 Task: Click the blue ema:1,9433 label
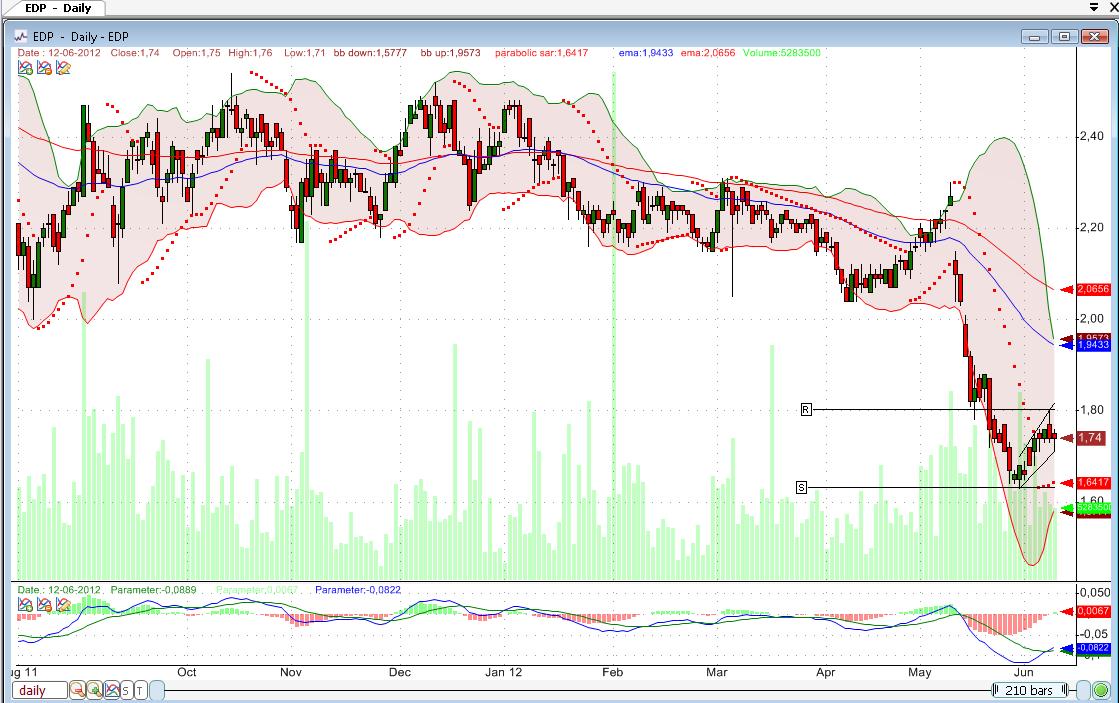[x=646, y=53]
